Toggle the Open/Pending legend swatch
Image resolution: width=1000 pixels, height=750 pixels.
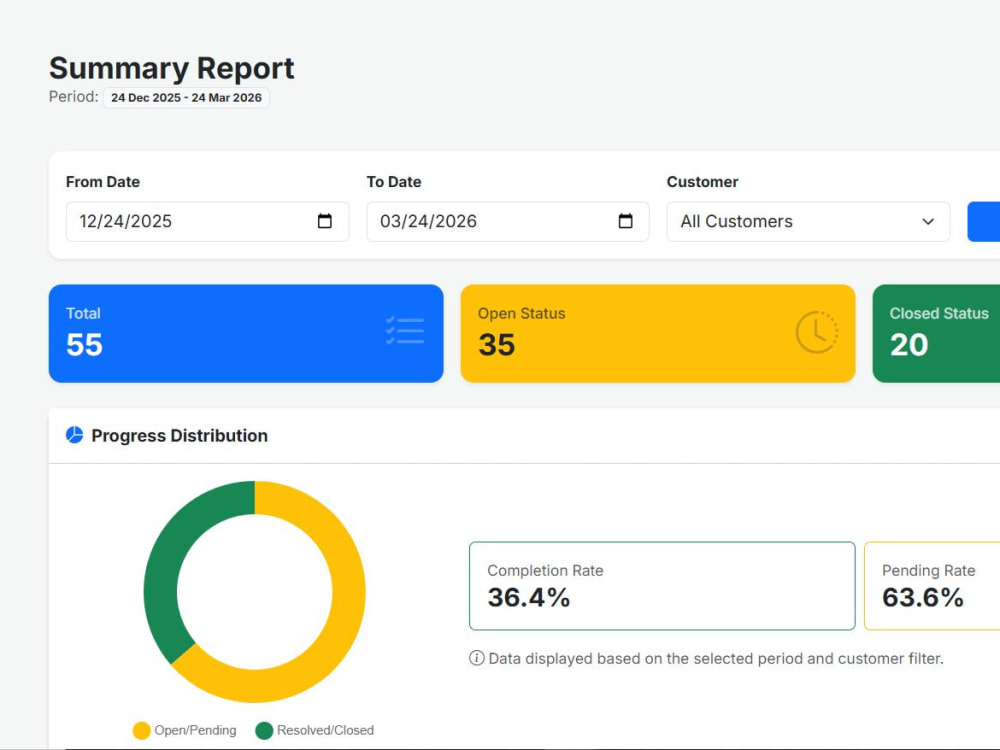click(142, 730)
